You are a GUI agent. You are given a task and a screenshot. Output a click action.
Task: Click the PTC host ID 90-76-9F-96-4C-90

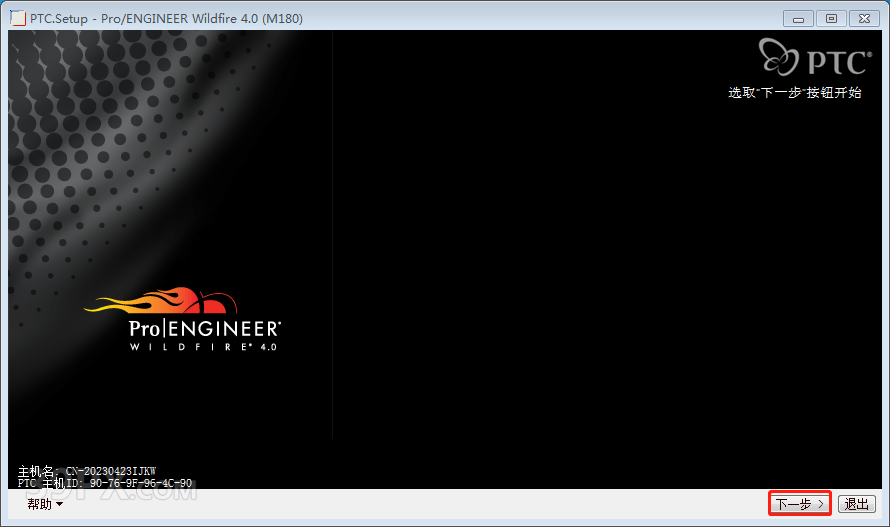point(141,483)
